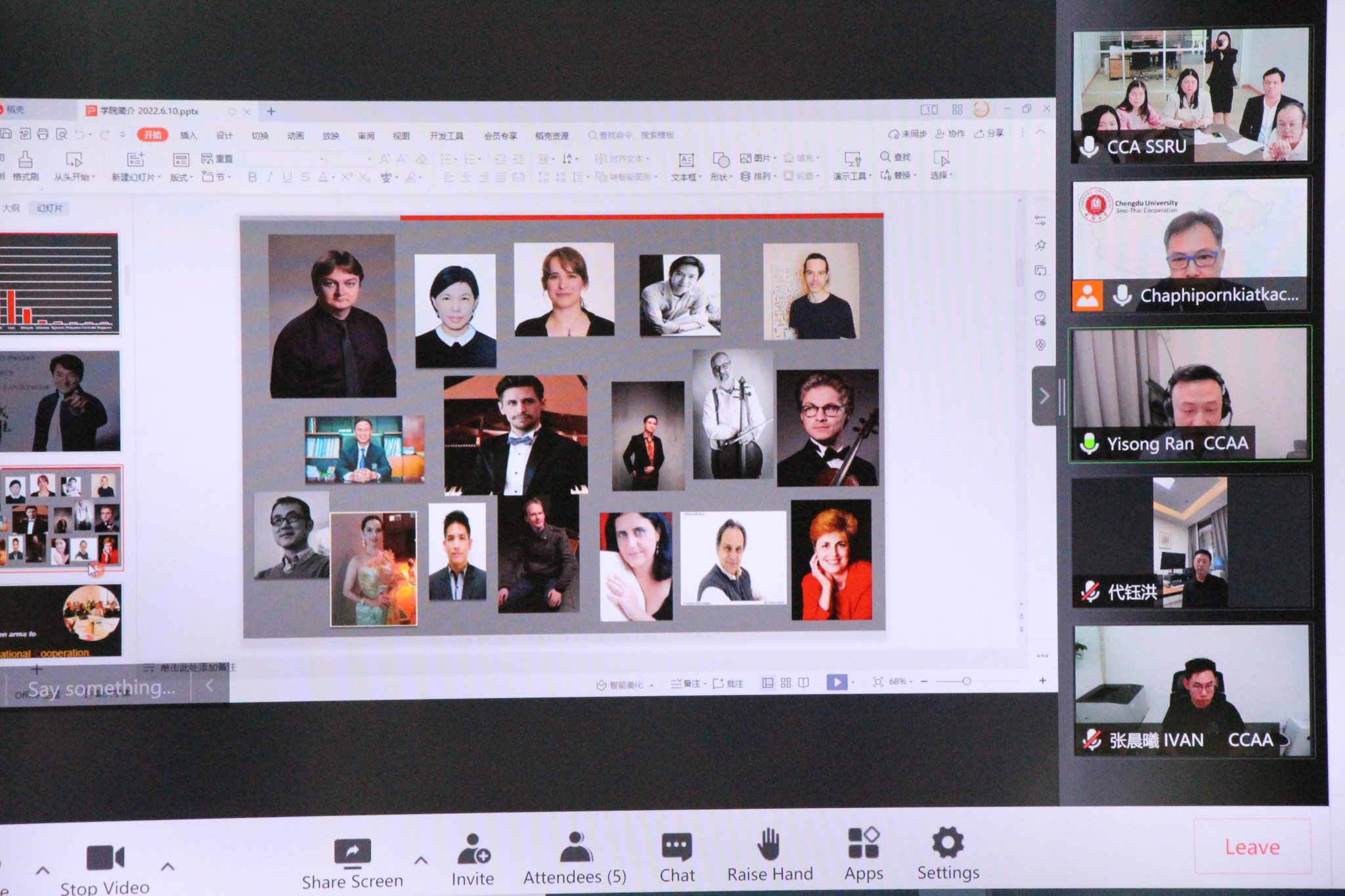The width and height of the screenshot is (1345, 896).
Task: Expand the Stop Video options caret
Action: tap(167, 867)
